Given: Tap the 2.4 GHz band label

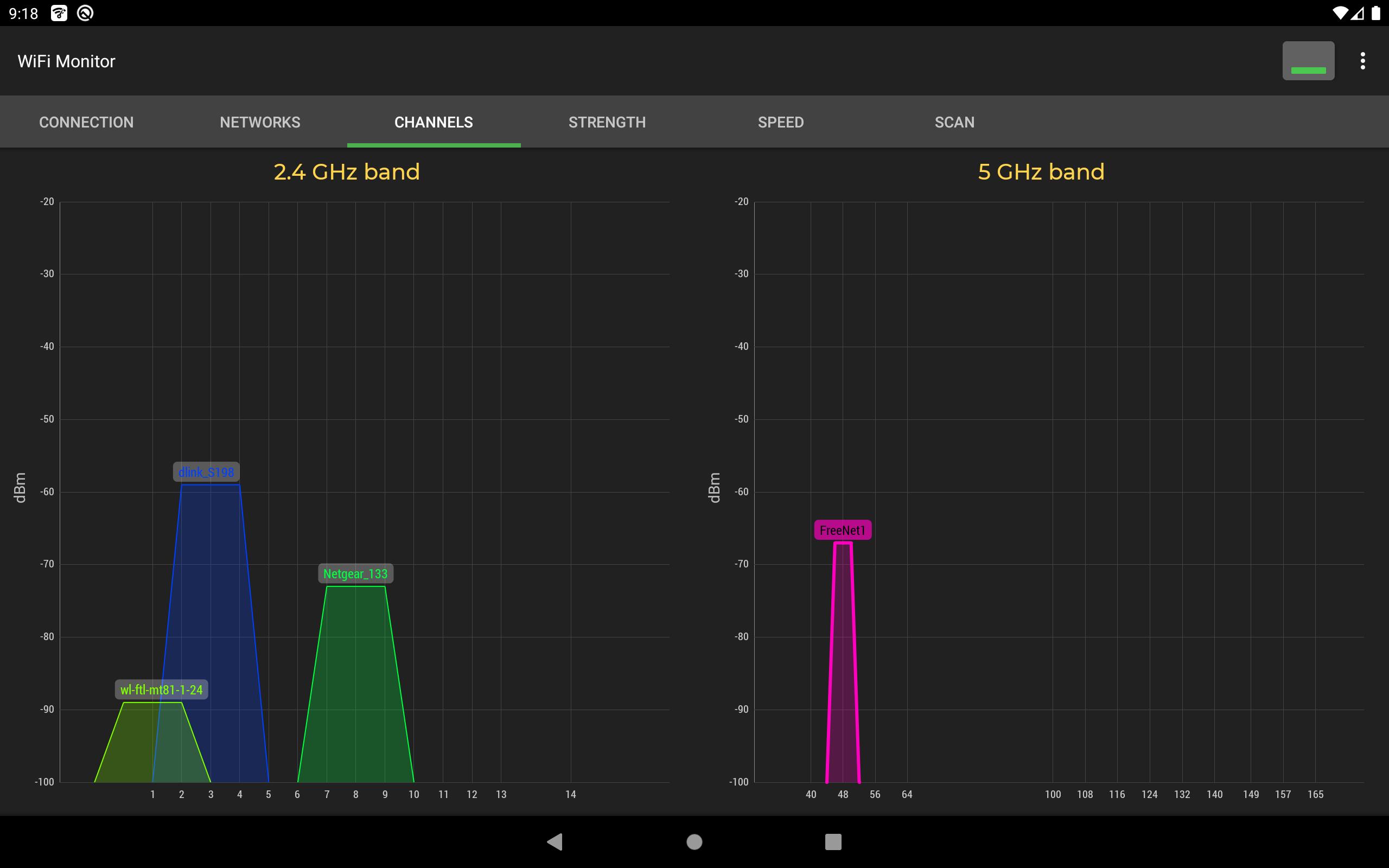Looking at the screenshot, I should click(347, 172).
